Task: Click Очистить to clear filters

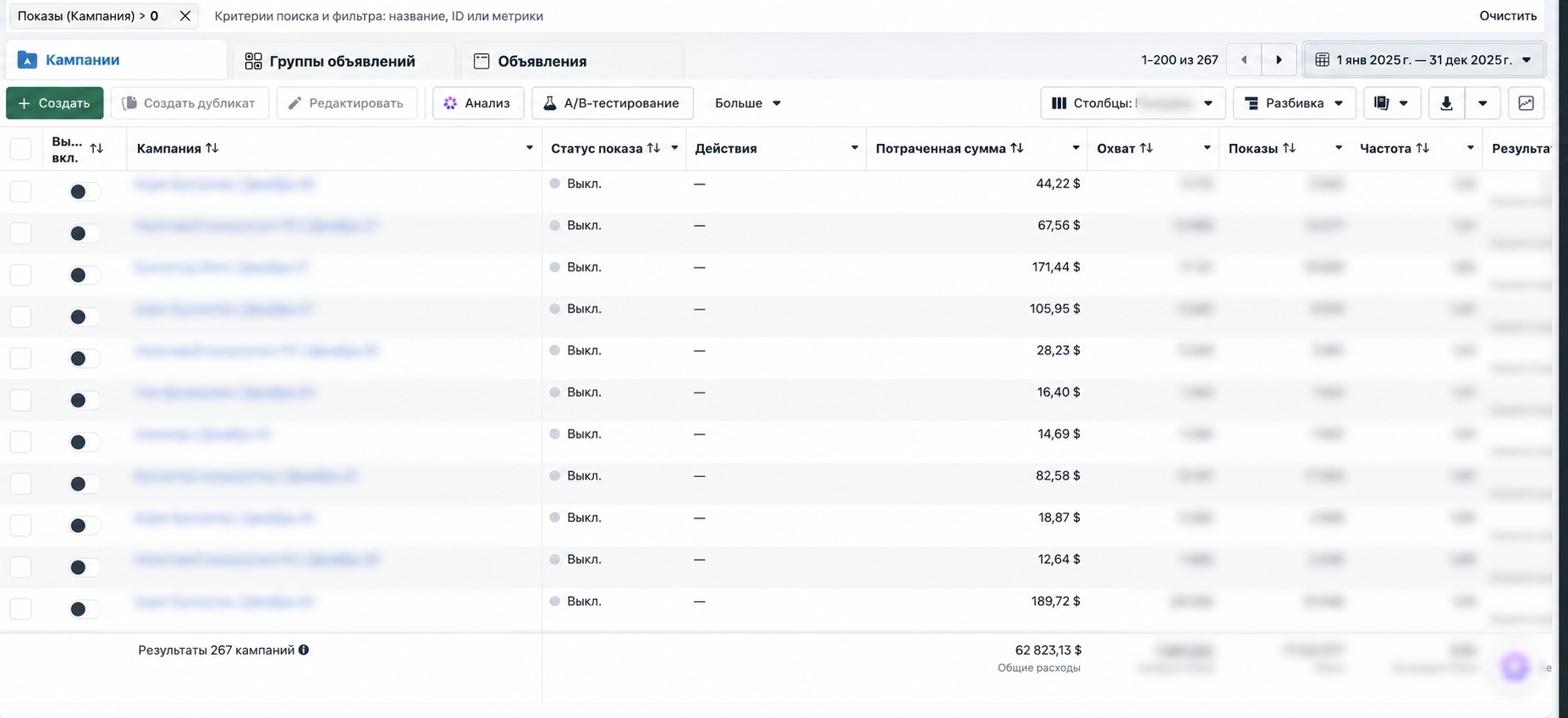Action: pos(1508,16)
